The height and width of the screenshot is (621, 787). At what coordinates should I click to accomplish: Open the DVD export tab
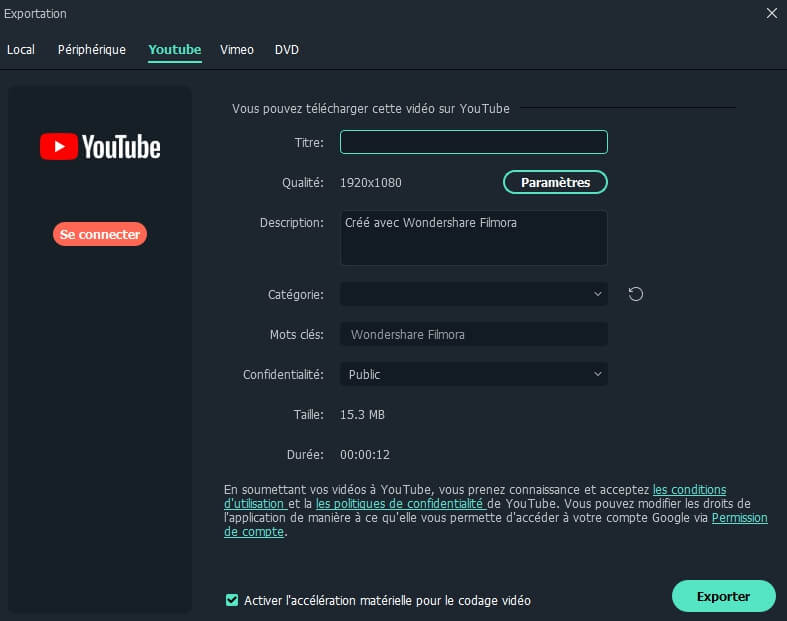[x=287, y=50]
